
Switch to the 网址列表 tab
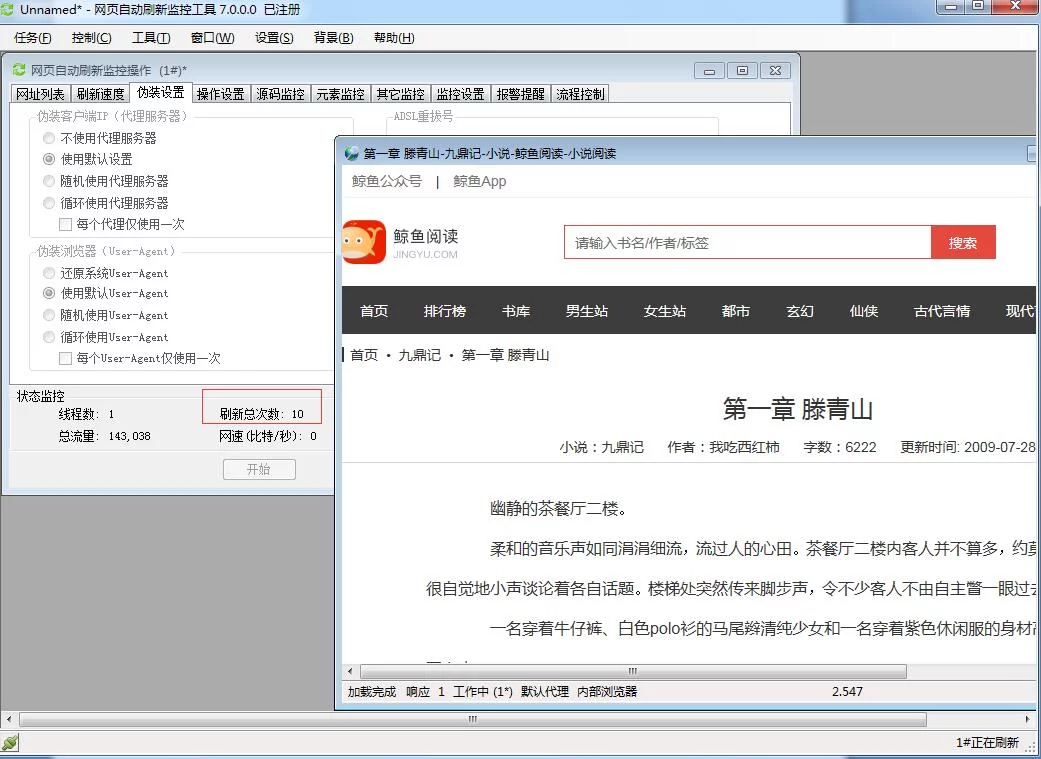(40, 94)
